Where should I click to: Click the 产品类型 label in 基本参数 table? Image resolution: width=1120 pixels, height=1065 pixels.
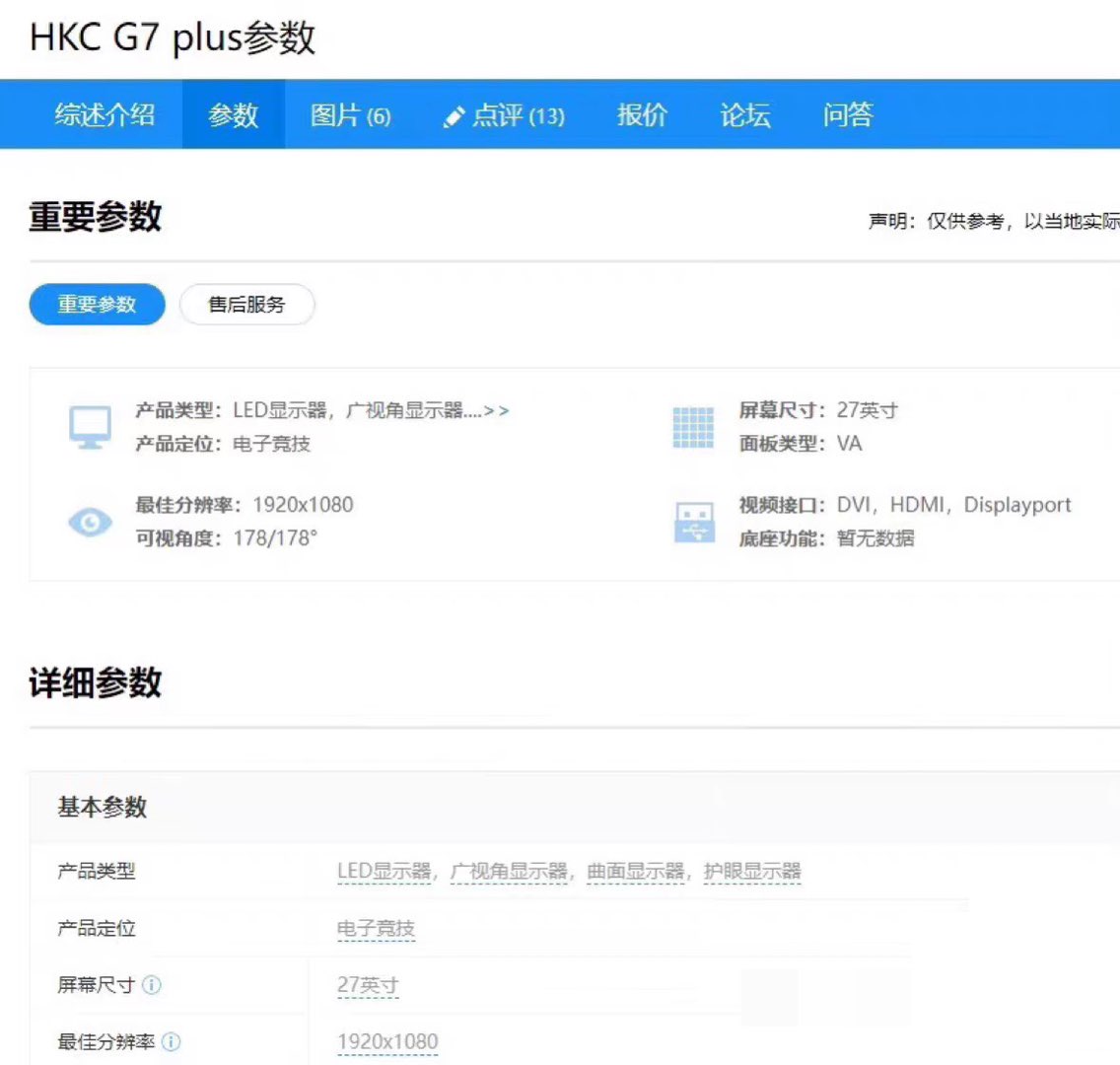point(97,872)
